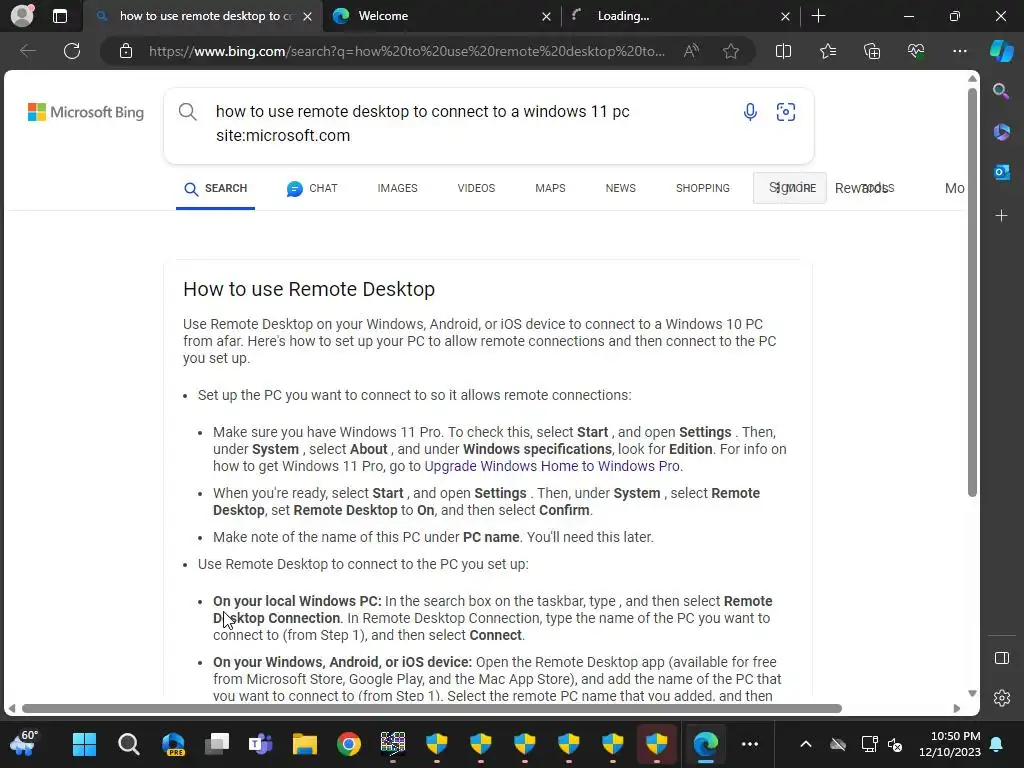
Task: Open the Windows Start menu
Action: tap(84, 744)
